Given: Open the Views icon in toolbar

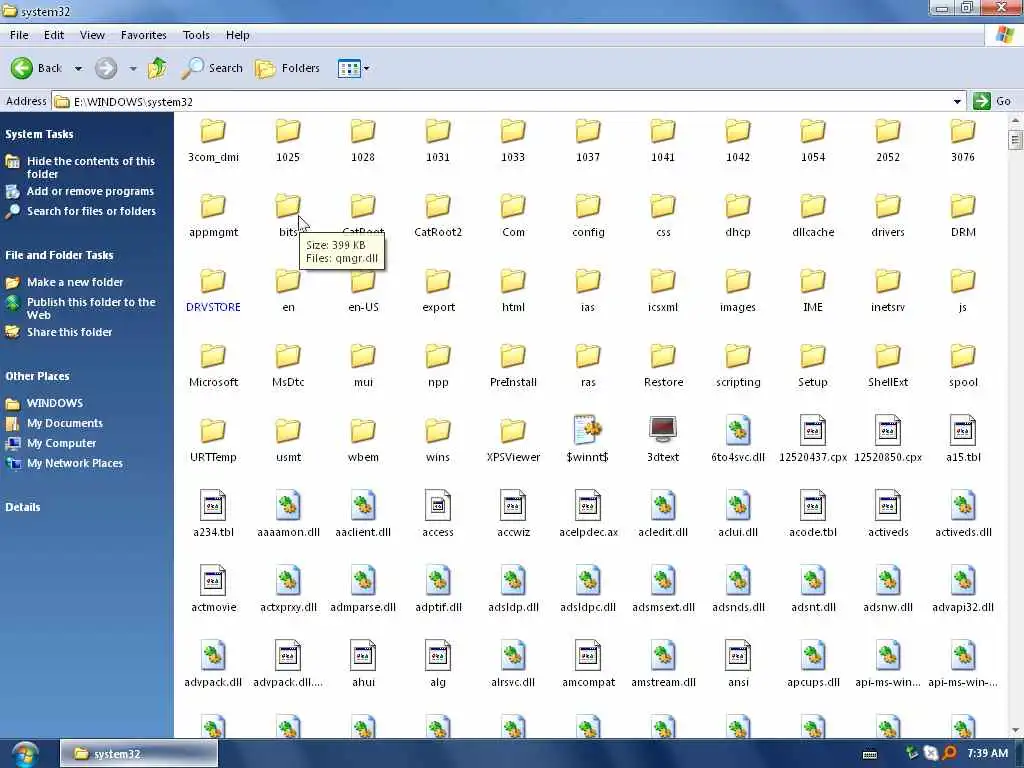Looking at the screenshot, I should click(x=349, y=68).
